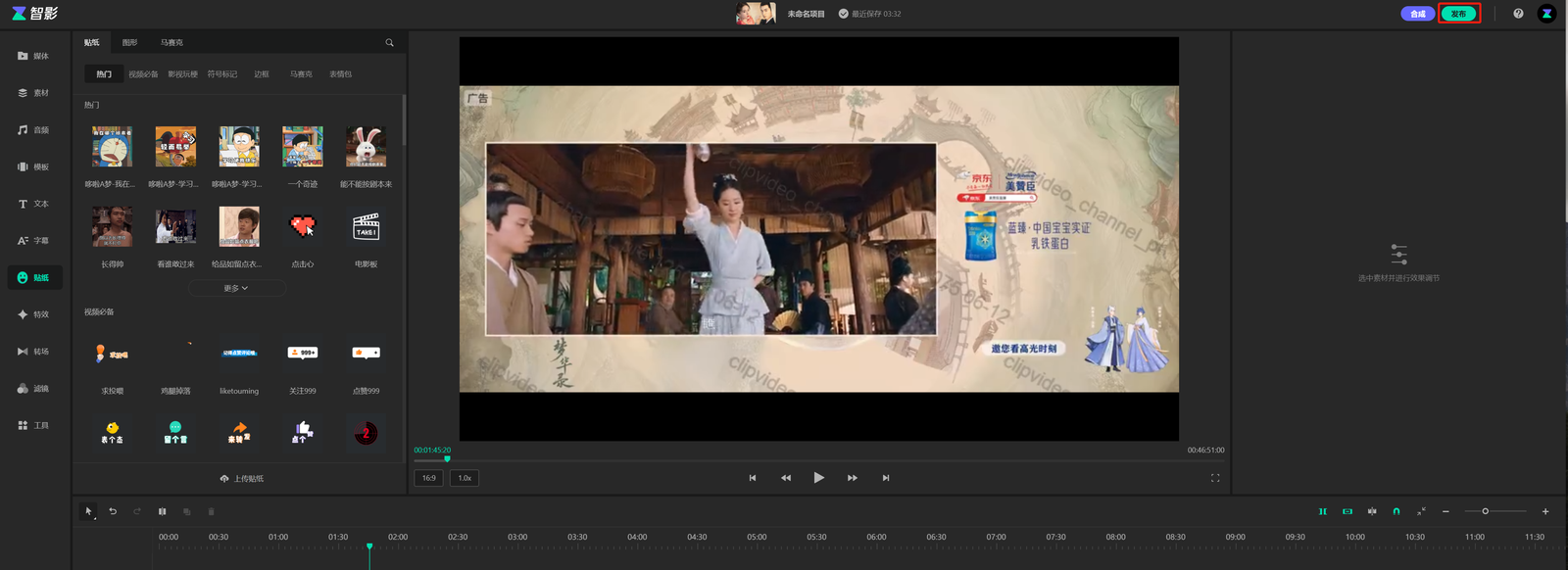This screenshot has height=570, width=1568.
Task: Add the 电影板 clapperboard sticker
Action: coord(366,227)
